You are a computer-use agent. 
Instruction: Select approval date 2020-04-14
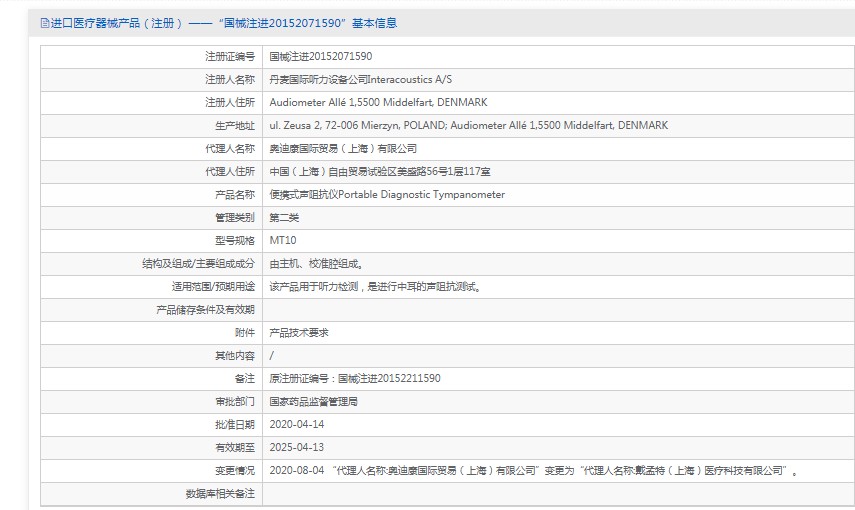297,424
